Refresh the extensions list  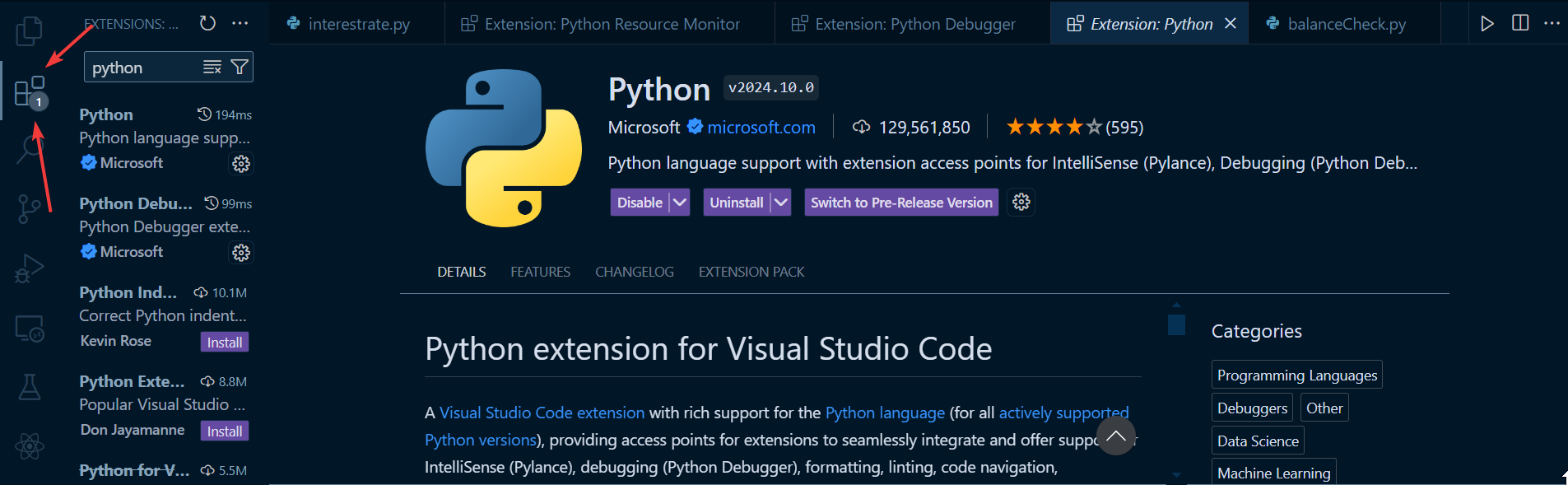(x=207, y=23)
